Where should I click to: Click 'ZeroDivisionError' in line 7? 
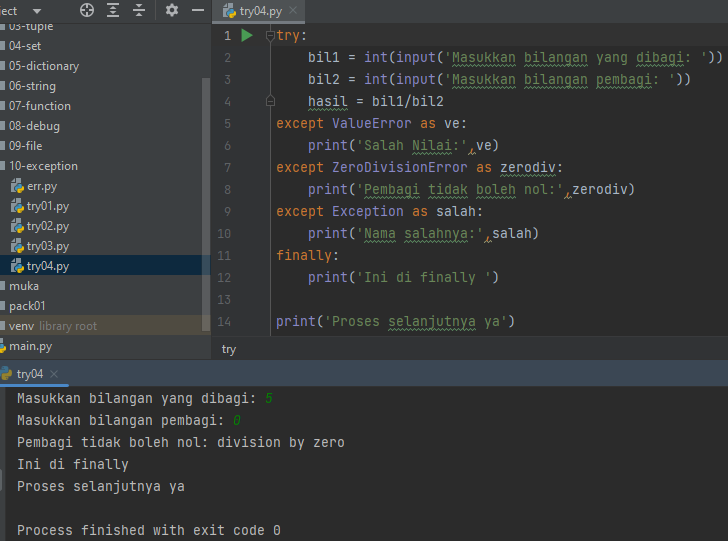click(399, 167)
